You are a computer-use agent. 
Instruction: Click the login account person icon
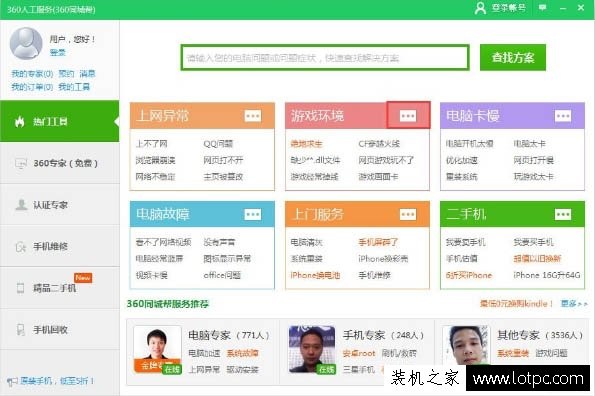click(x=480, y=8)
